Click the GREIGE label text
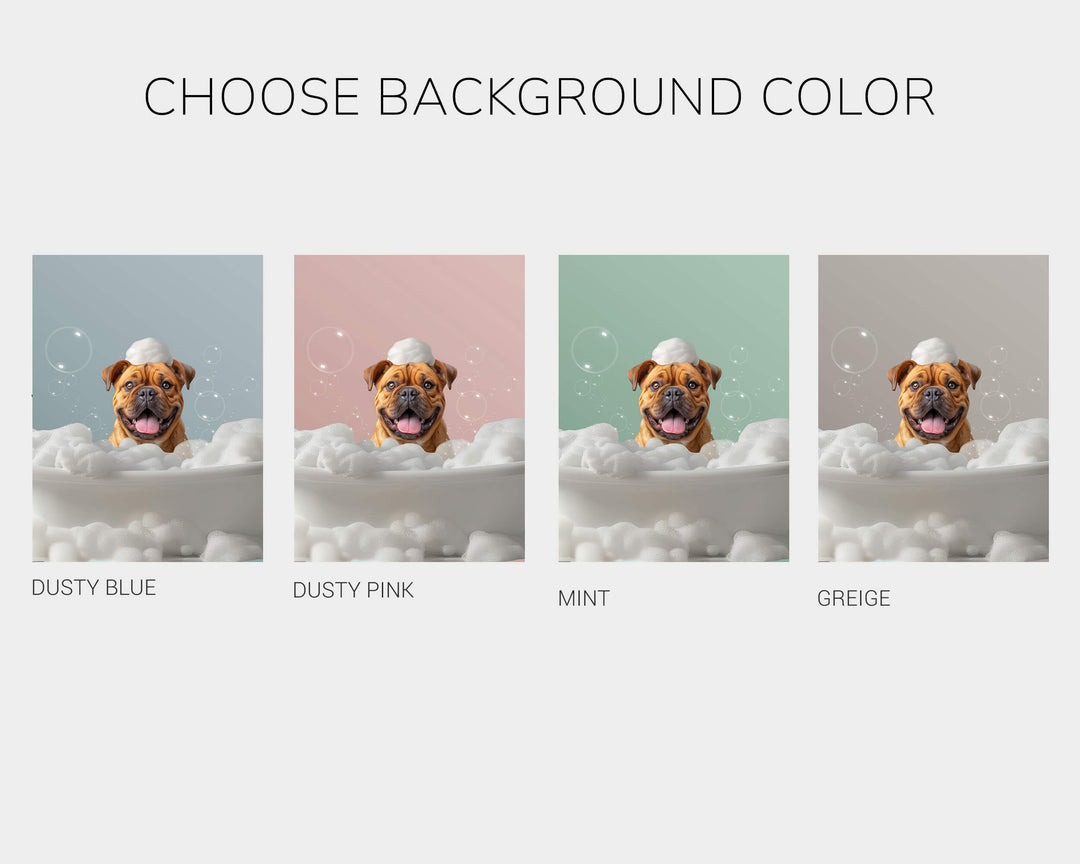Screen dimensions: 1080x864 point(853,599)
